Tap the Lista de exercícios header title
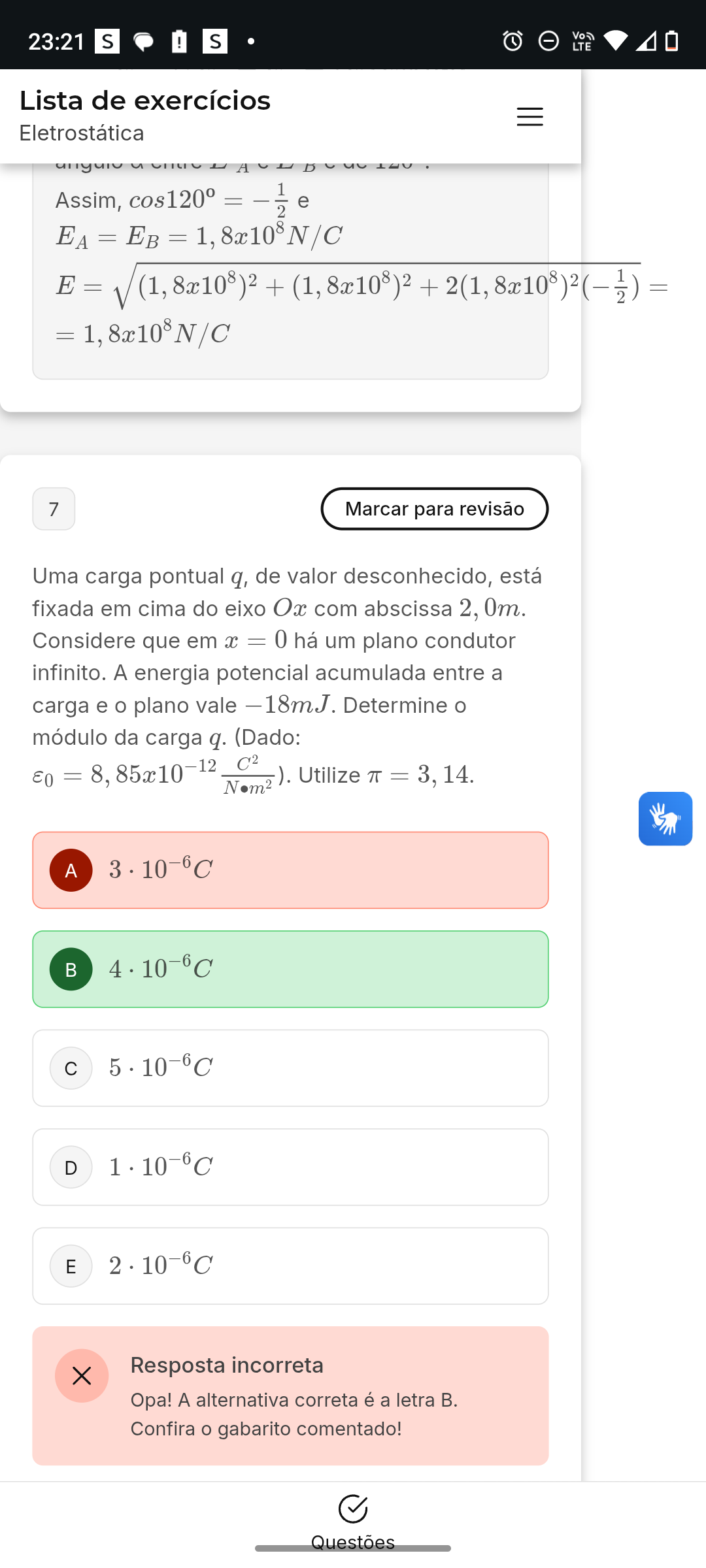This screenshot has height=1568, width=706. click(x=145, y=101)
